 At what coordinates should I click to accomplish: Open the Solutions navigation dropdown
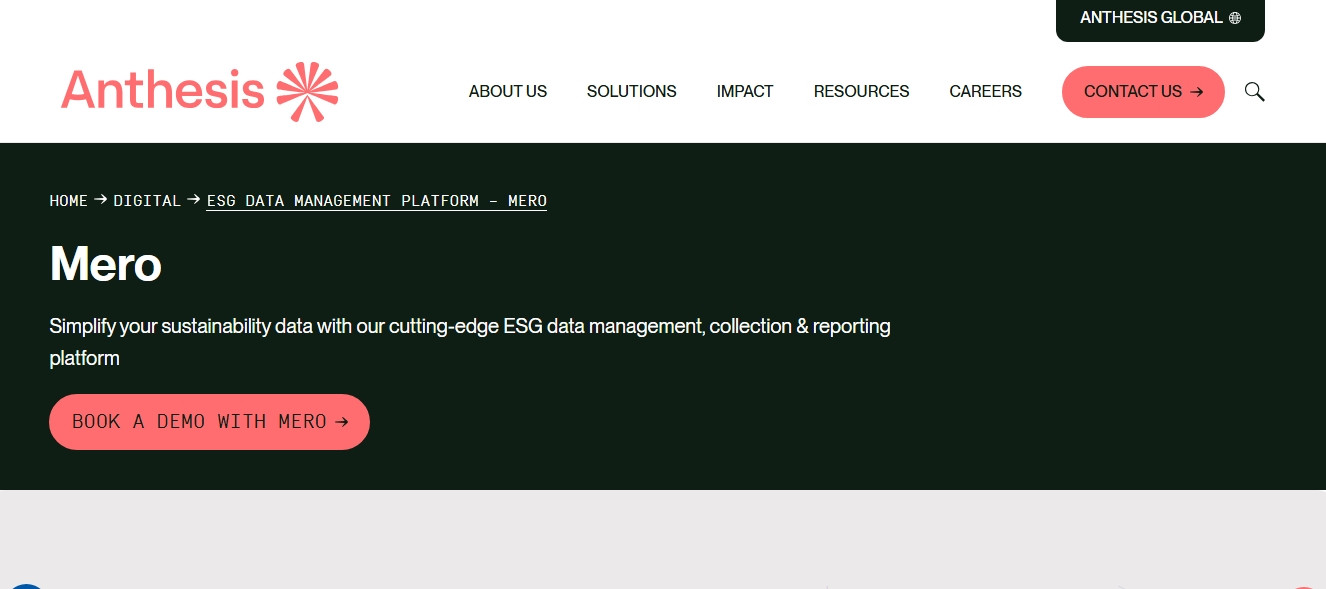(x=631, y=91)
